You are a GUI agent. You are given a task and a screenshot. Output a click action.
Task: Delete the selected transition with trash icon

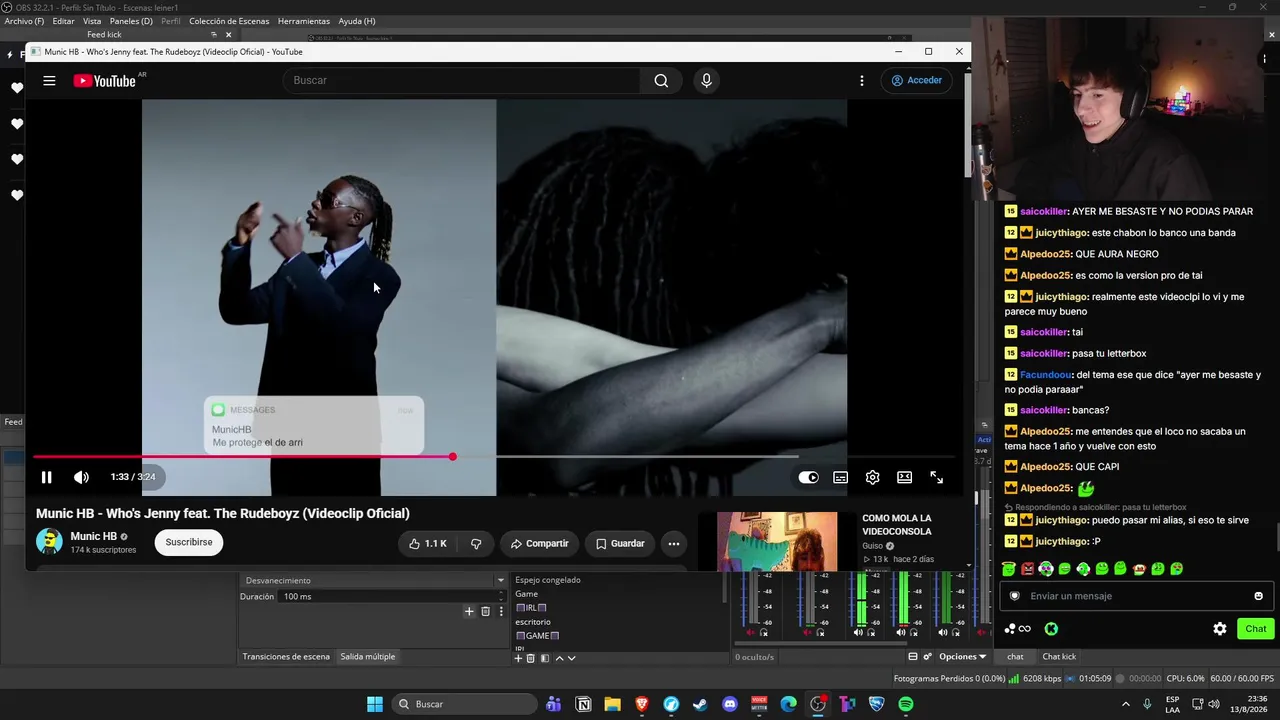click(x=485, y=611)
